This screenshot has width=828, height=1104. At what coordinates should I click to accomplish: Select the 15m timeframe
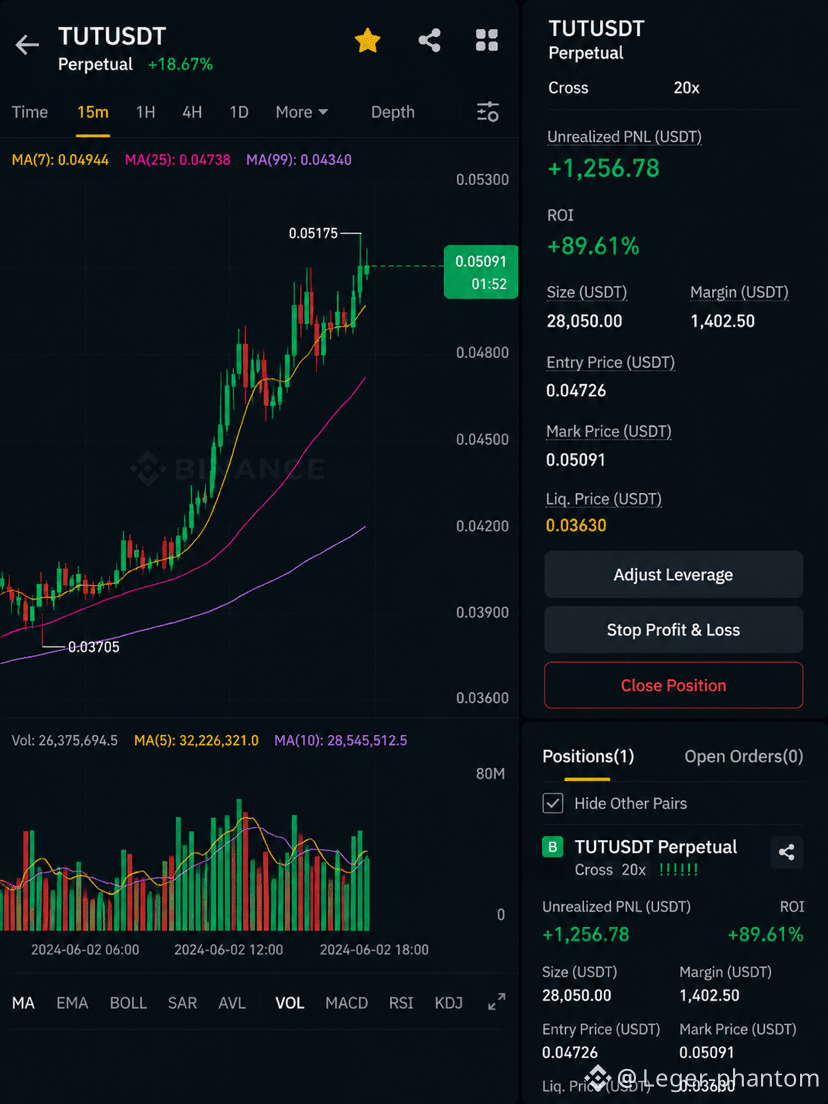point(93,112)
